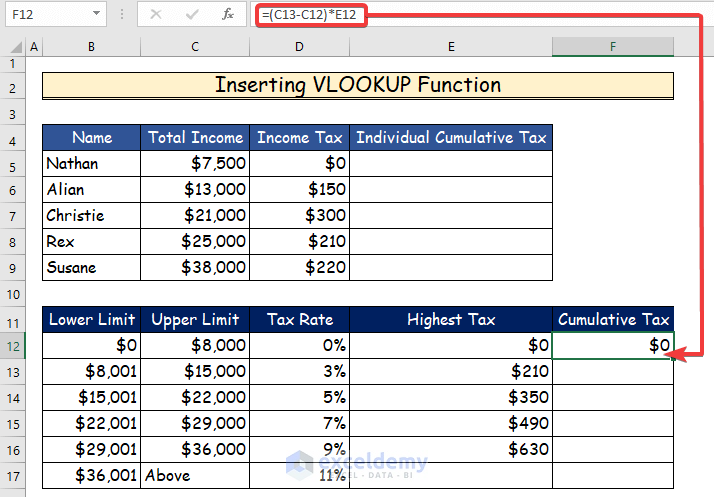Click the formula bar resize dots handle
This screenshot has width=714, height=497.
coord(122,14)
